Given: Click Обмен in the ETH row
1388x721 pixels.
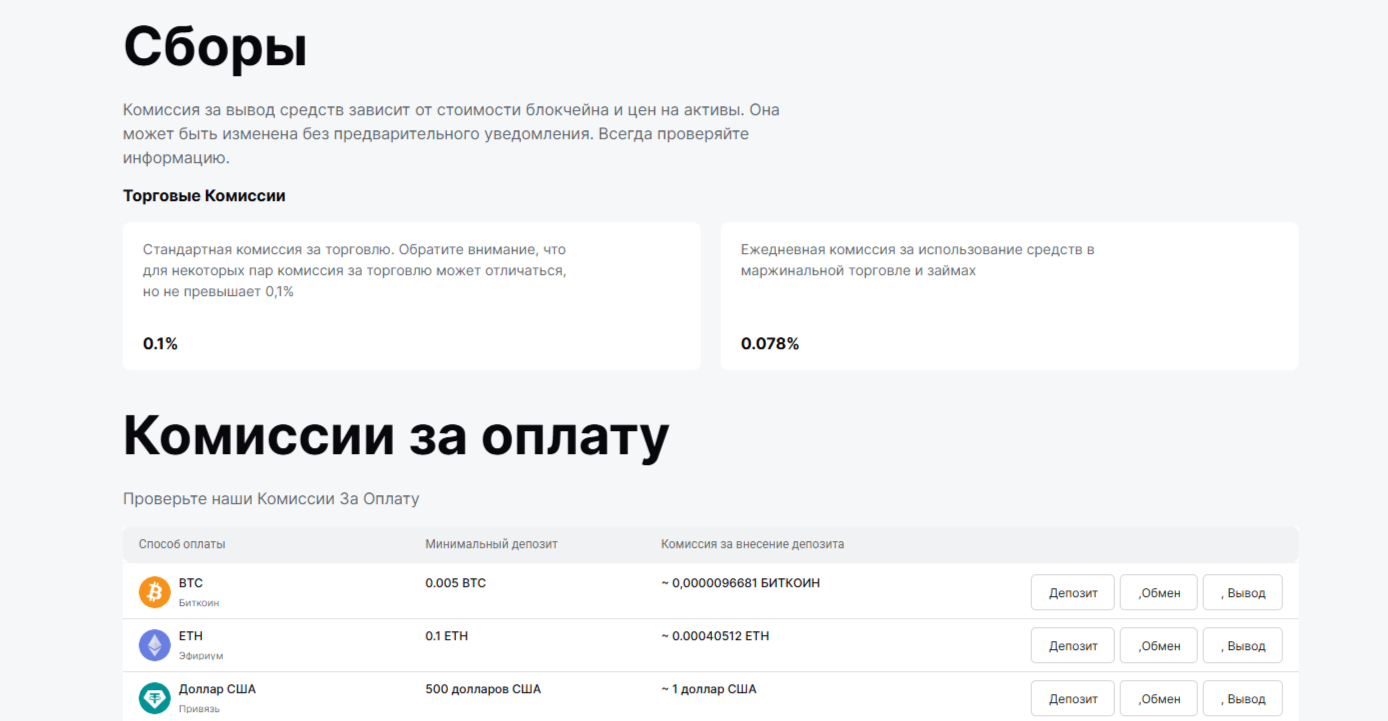Looking at the screenshot, I should coord(1158,645).
